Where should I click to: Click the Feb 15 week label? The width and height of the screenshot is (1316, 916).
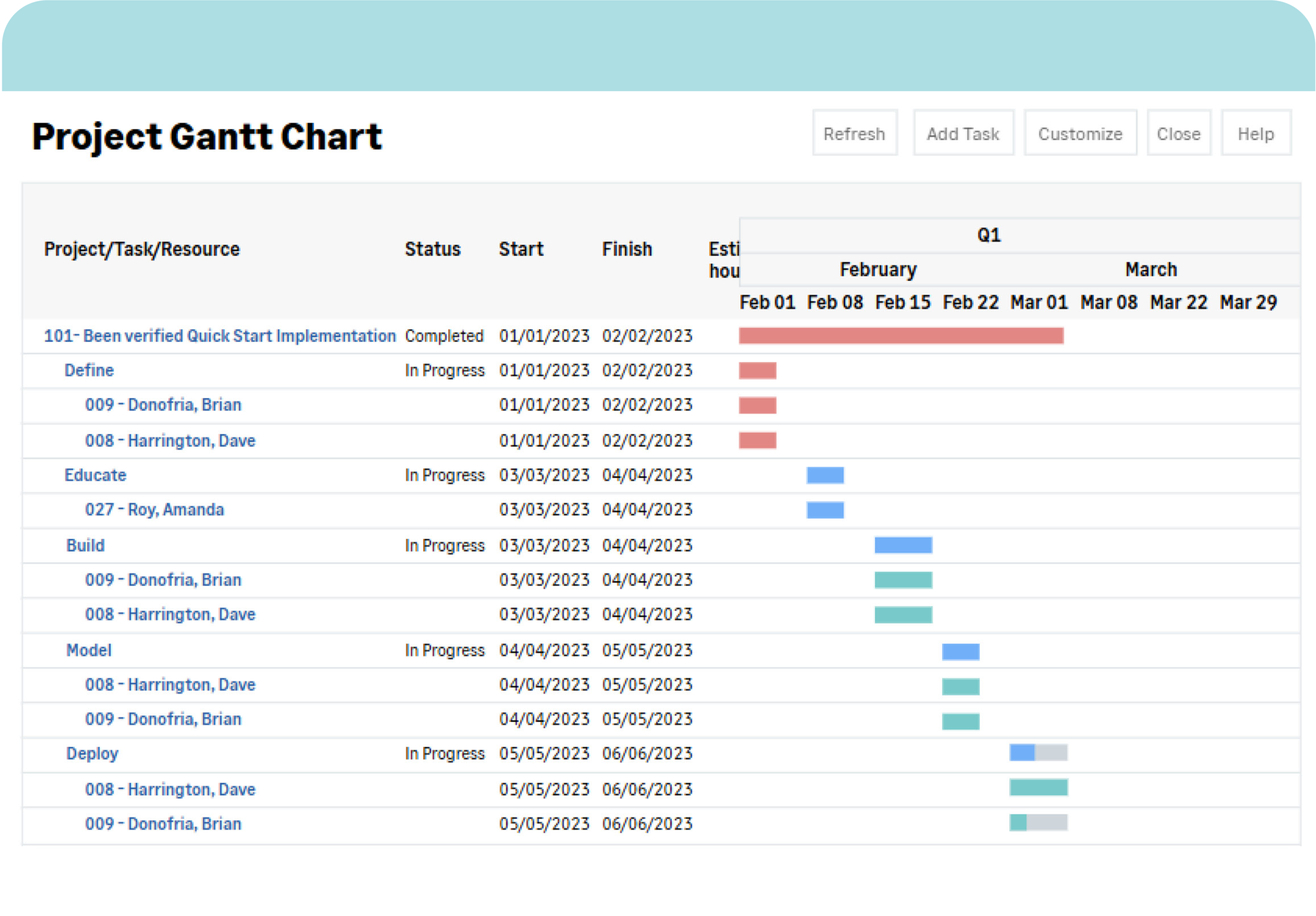[903, 302]
